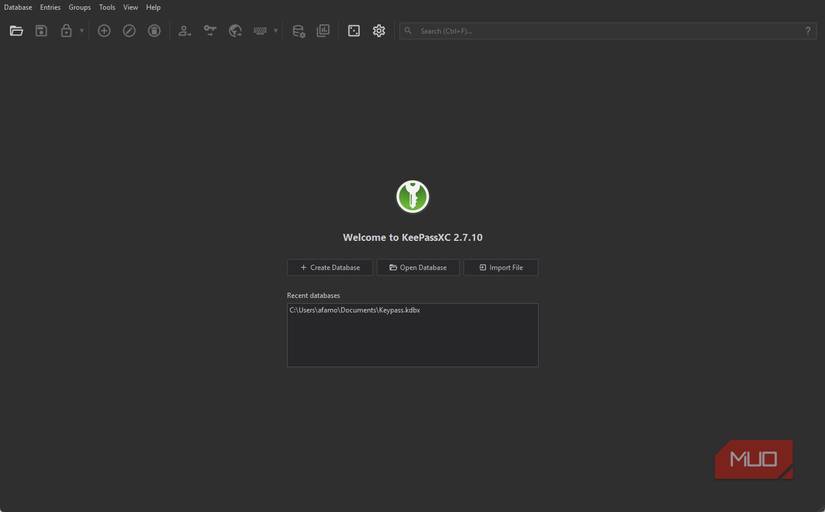
Task: Click the Import File button
Action: (x=500, y=267)
